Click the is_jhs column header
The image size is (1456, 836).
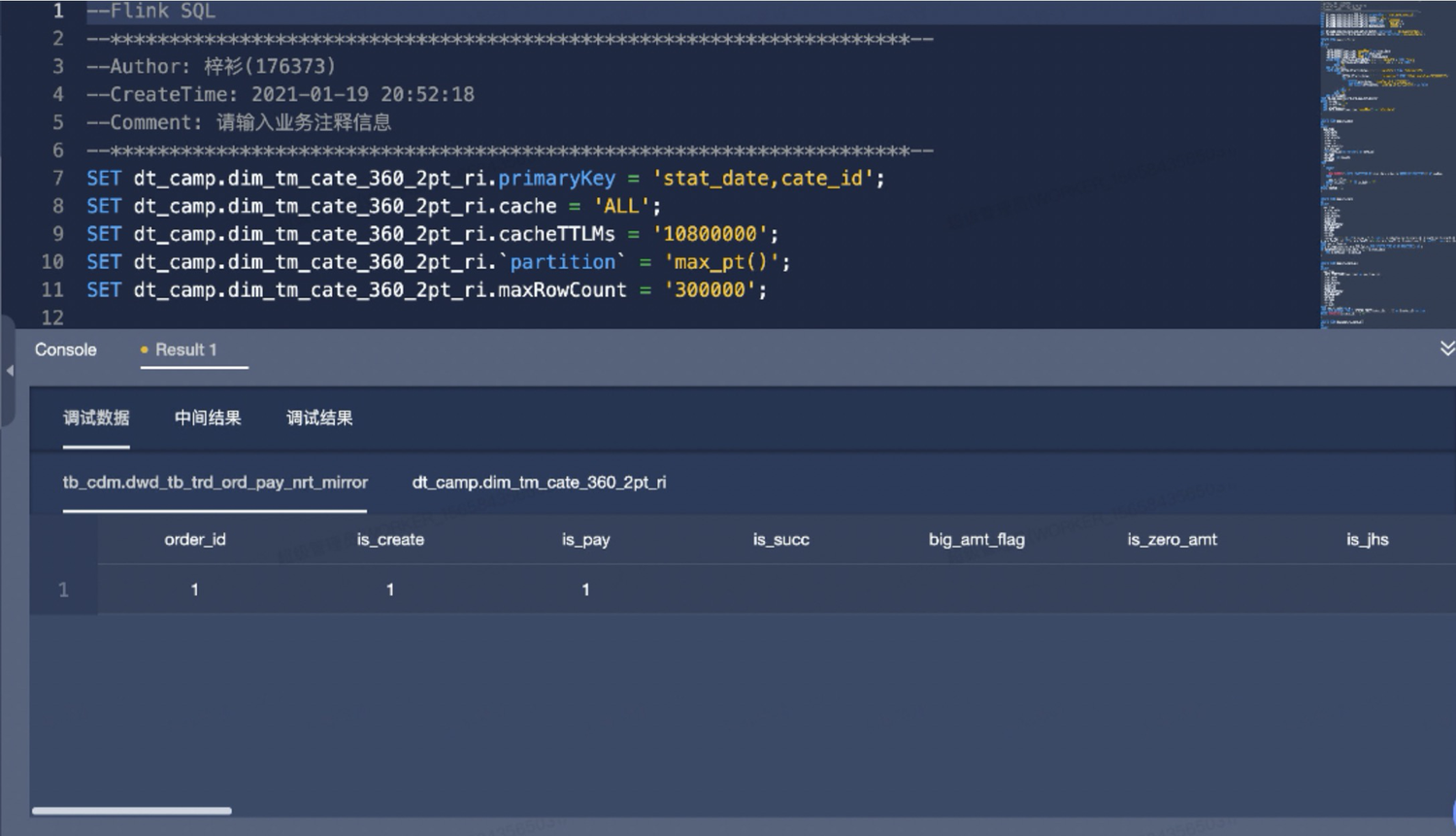1367,540
